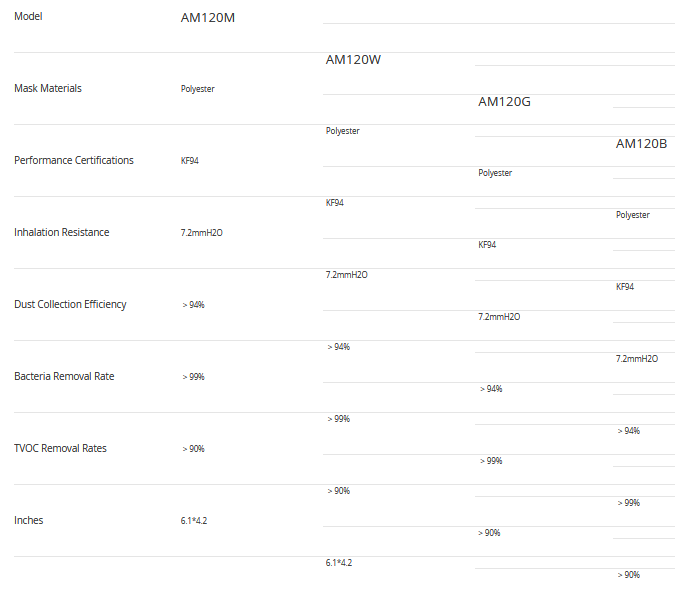This screenshot has height=590, width=675.
Task: Click the Inhalation Resistance label
Action: (x=62, y=232)
